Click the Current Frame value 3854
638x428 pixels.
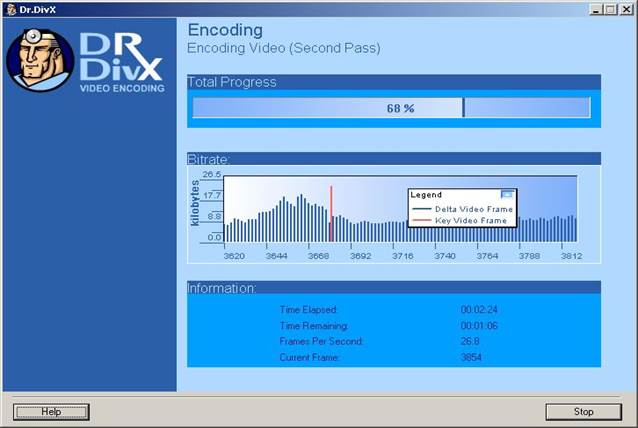(471, 358)
